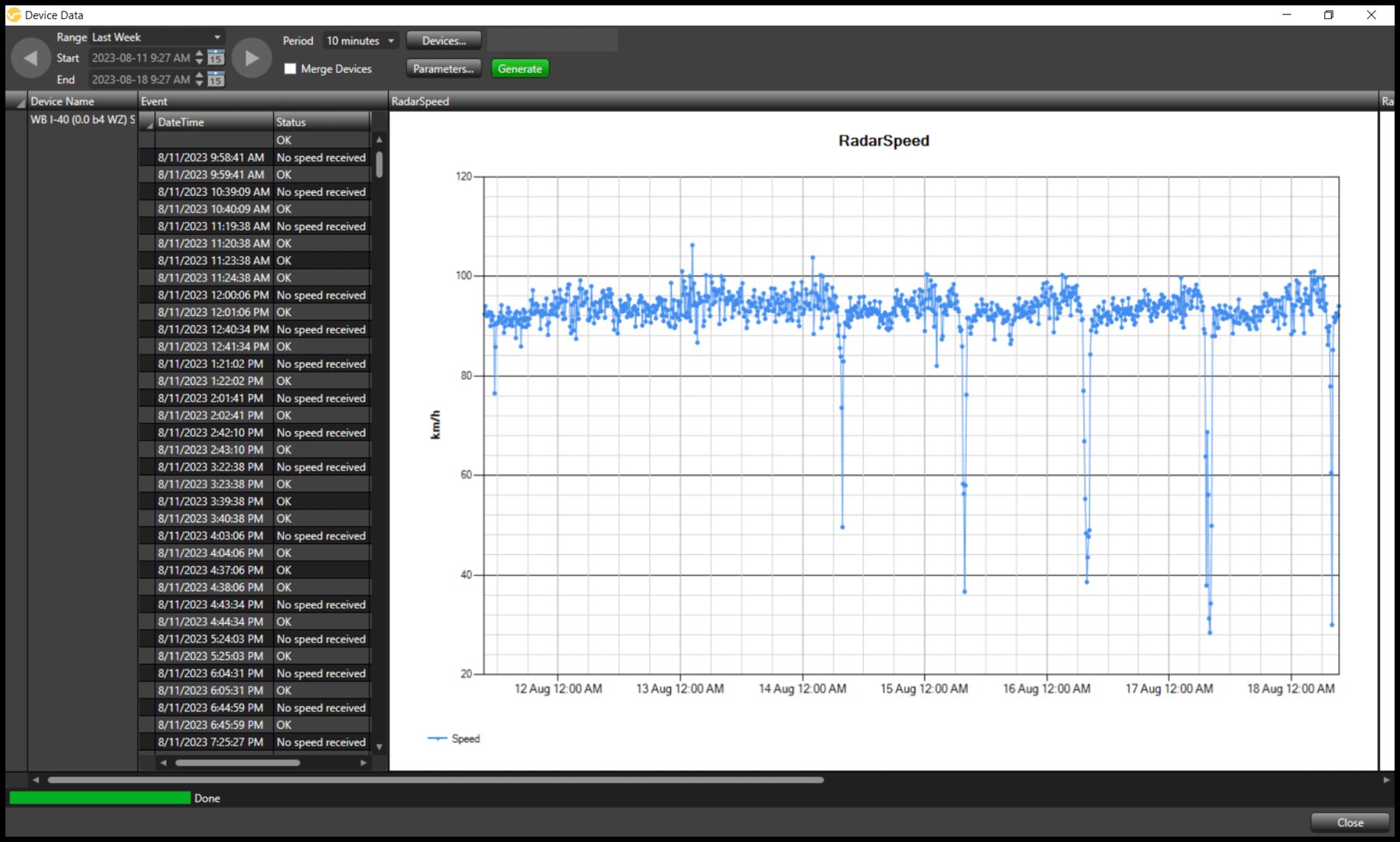
Task: Click the RadarSpeed column header
Action: pos(883,101)
